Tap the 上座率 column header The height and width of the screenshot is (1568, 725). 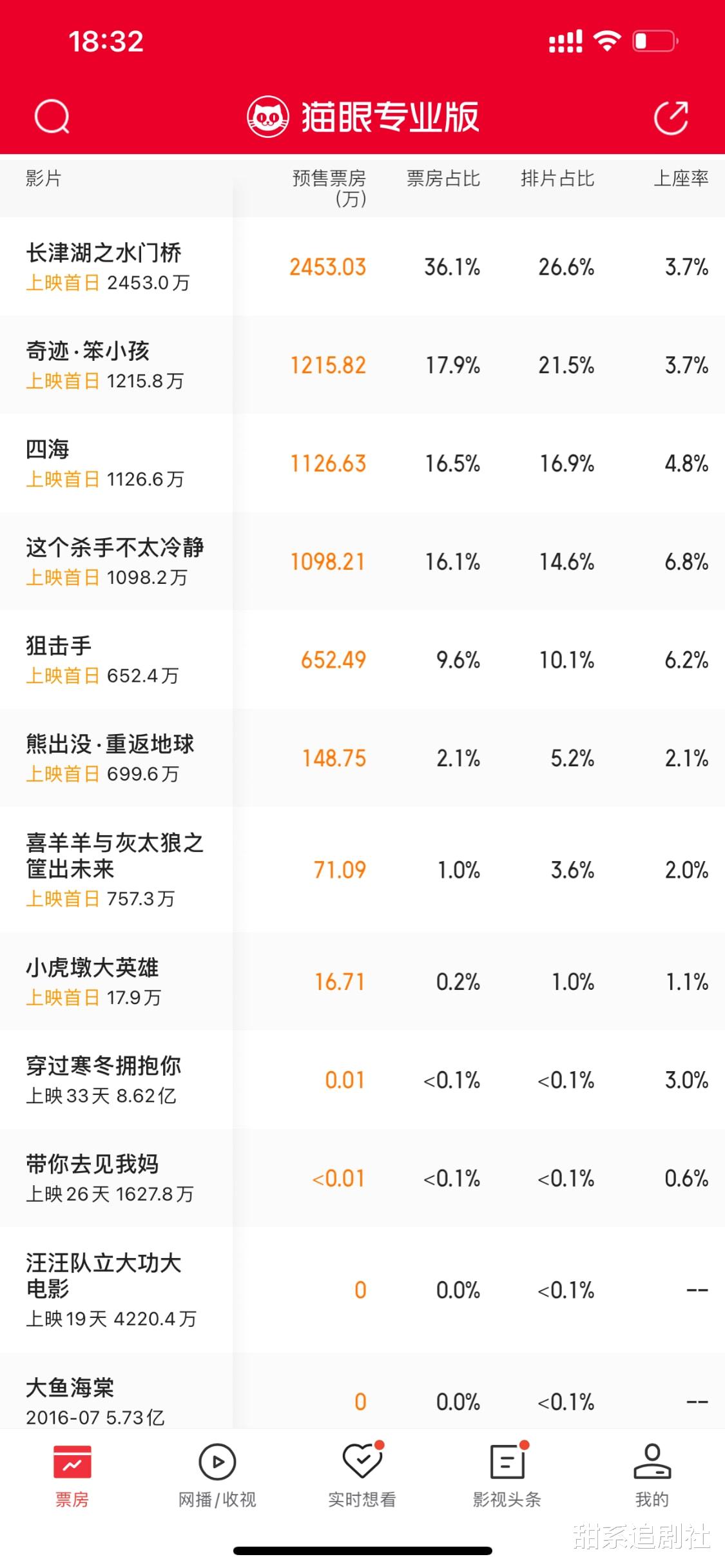point(681,180)
